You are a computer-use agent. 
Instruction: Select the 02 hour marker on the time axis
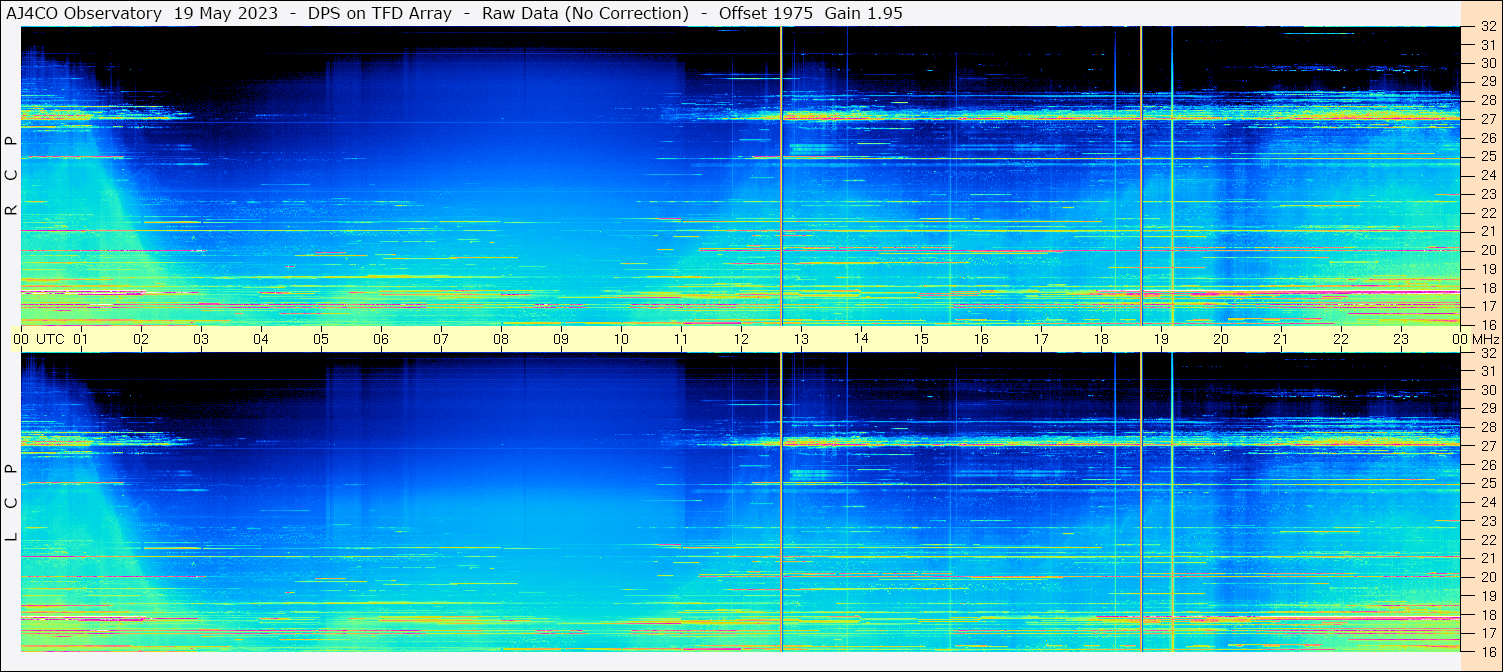[x=141, y=339]
